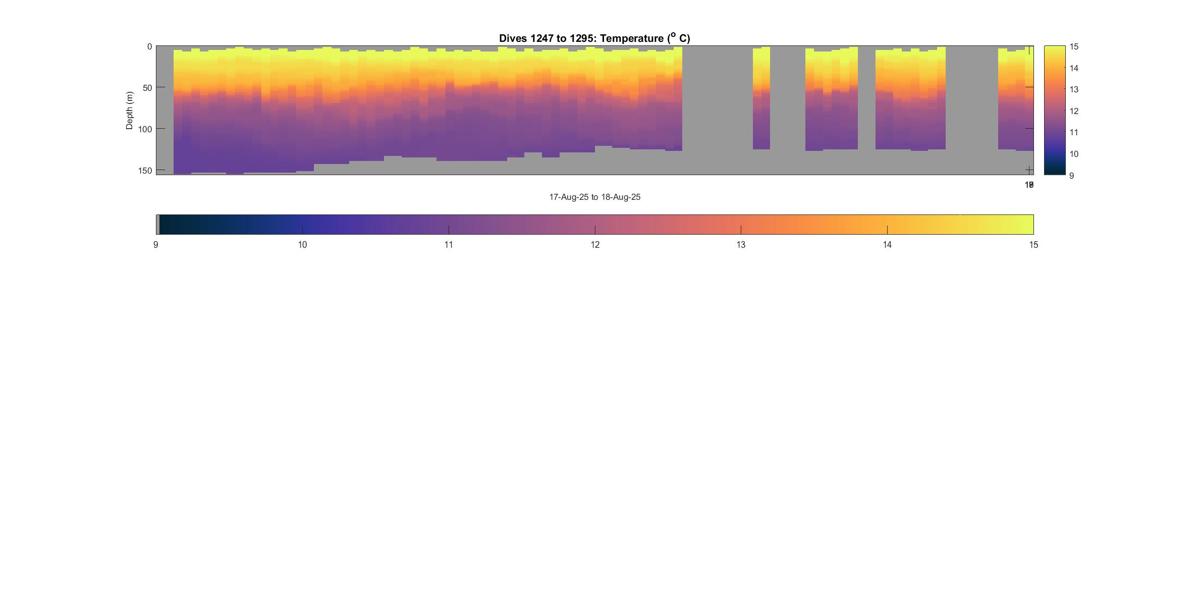Click the 15 tick label on the horizontal colorbar
Image resolution: width=1200 pixels, height=611 pixels.
1033,245
